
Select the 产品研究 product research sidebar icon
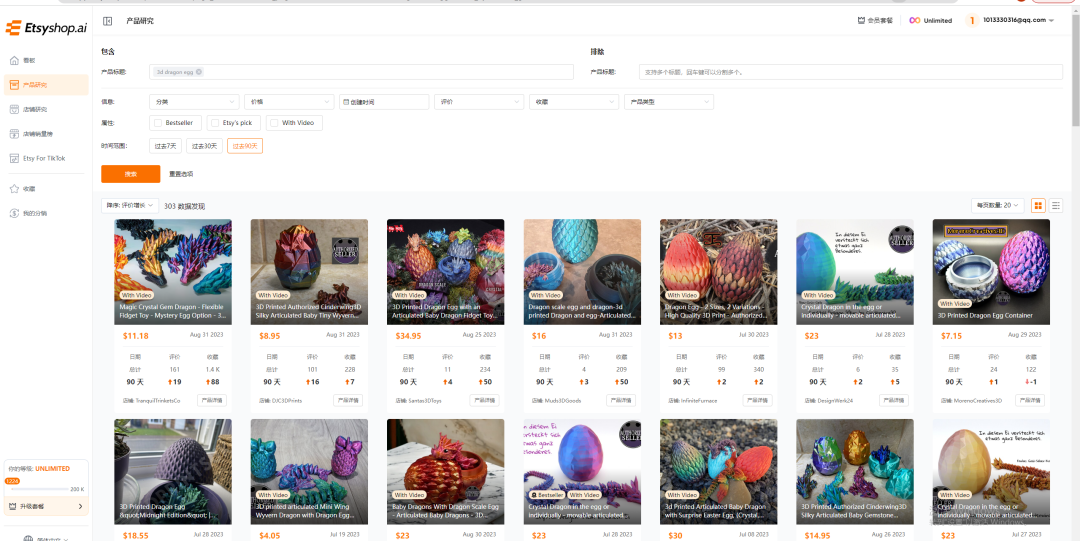14,85
